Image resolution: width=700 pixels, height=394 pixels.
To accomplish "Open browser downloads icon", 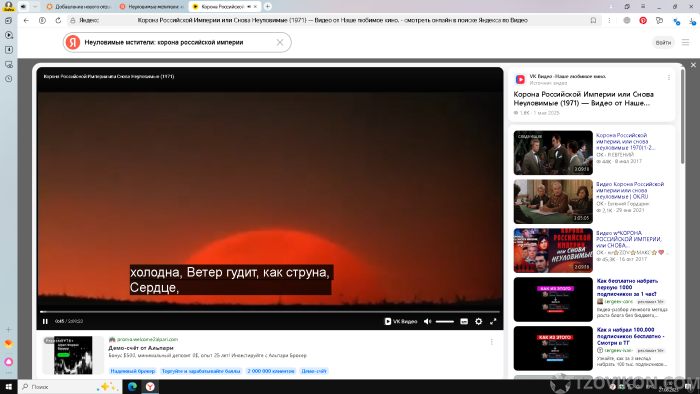I will tap(692, 20).
